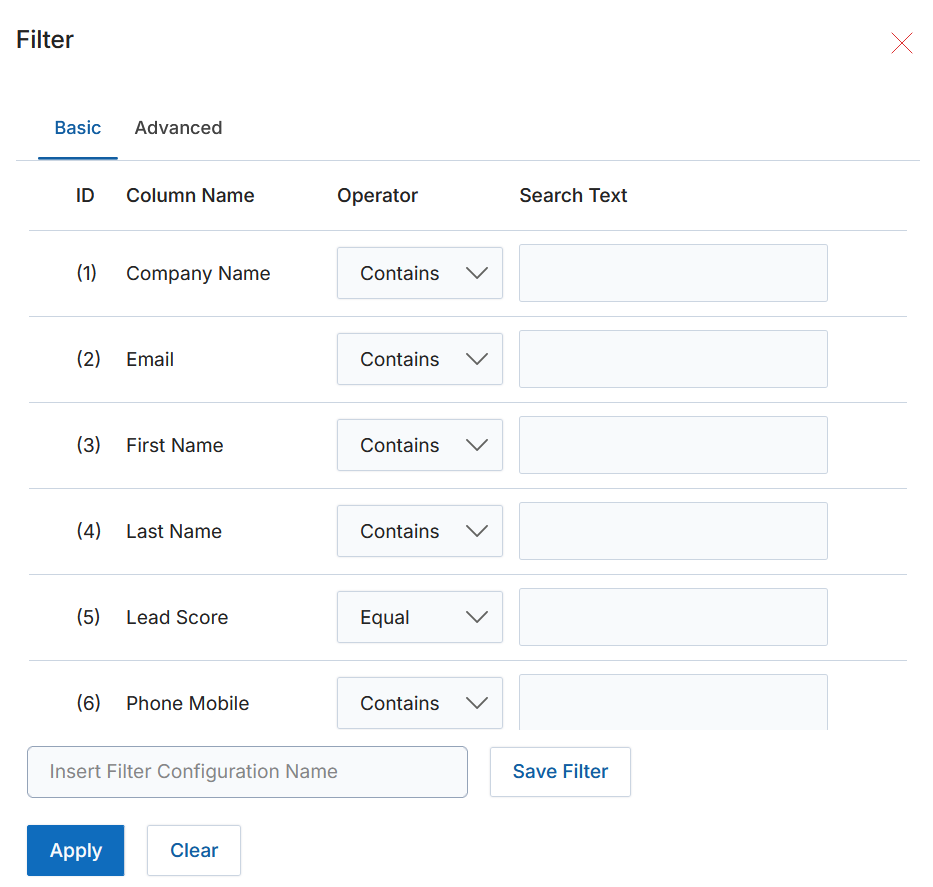
Task: Open the Email operator dropdown
Action: pyautogui.click(x=419, y=359)
